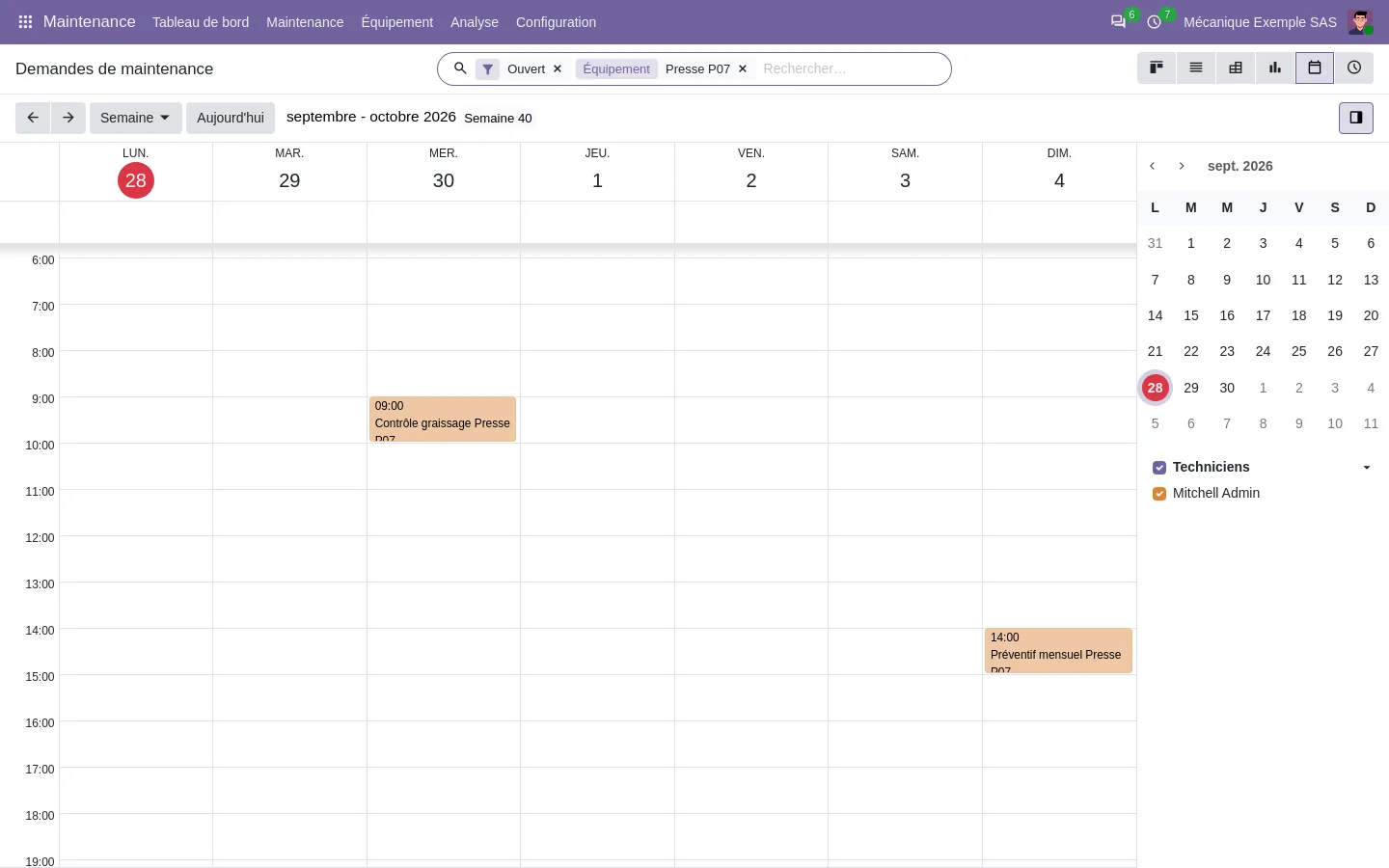1389x868 pixels.
Task: Switch to Pivot table view
Action: click(x=1236, y=68)
